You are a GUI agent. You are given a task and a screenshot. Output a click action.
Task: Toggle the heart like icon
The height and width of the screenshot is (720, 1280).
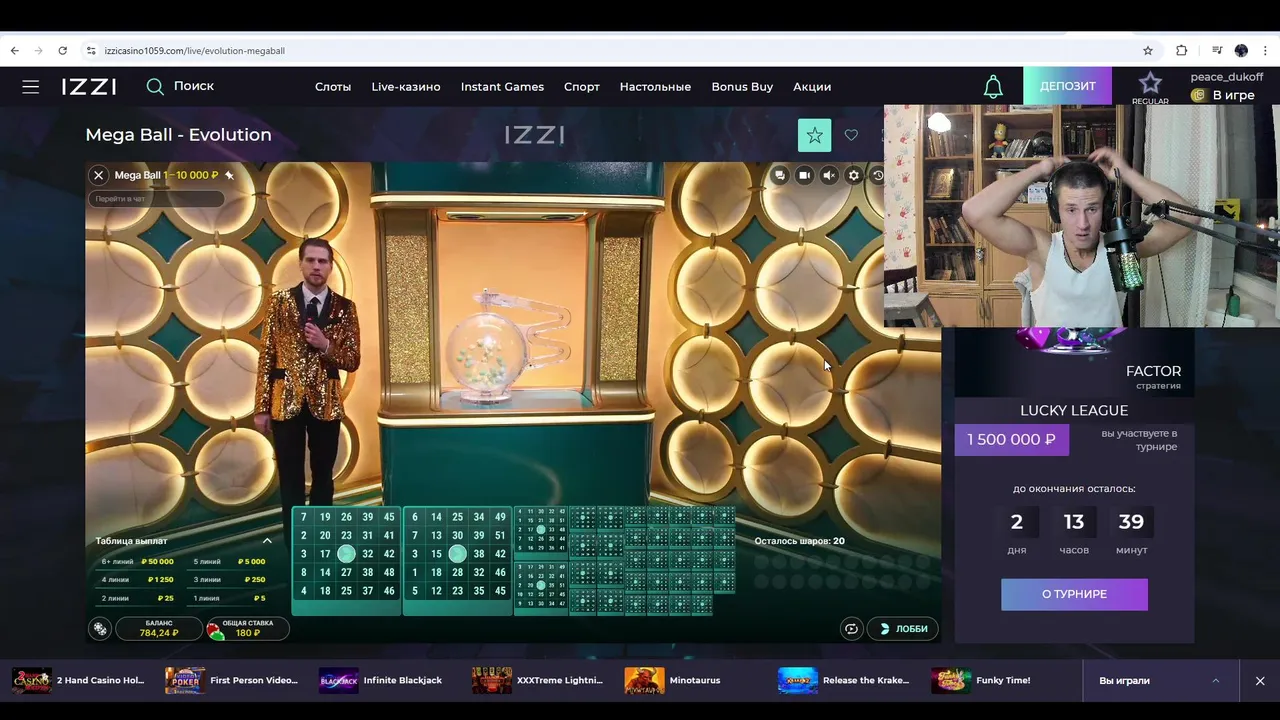coord(851,135)
